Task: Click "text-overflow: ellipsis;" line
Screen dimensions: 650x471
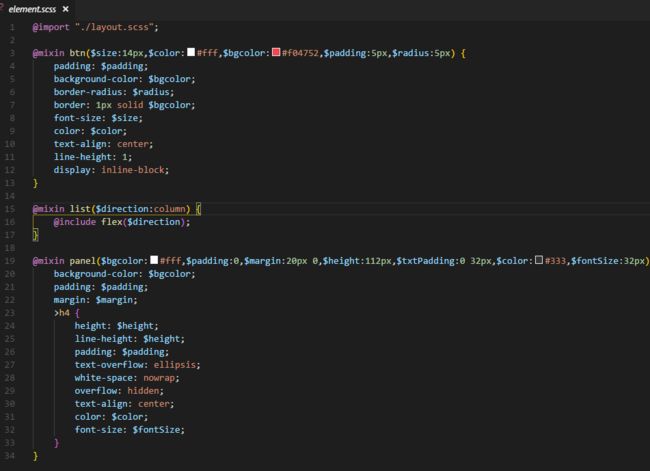Action: click(138, 365)
